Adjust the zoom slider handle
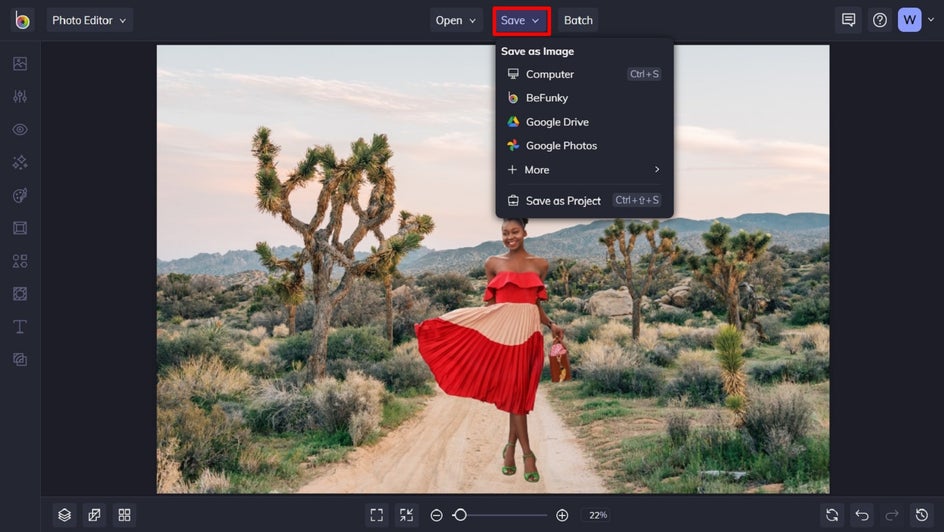 coord(461,515)
